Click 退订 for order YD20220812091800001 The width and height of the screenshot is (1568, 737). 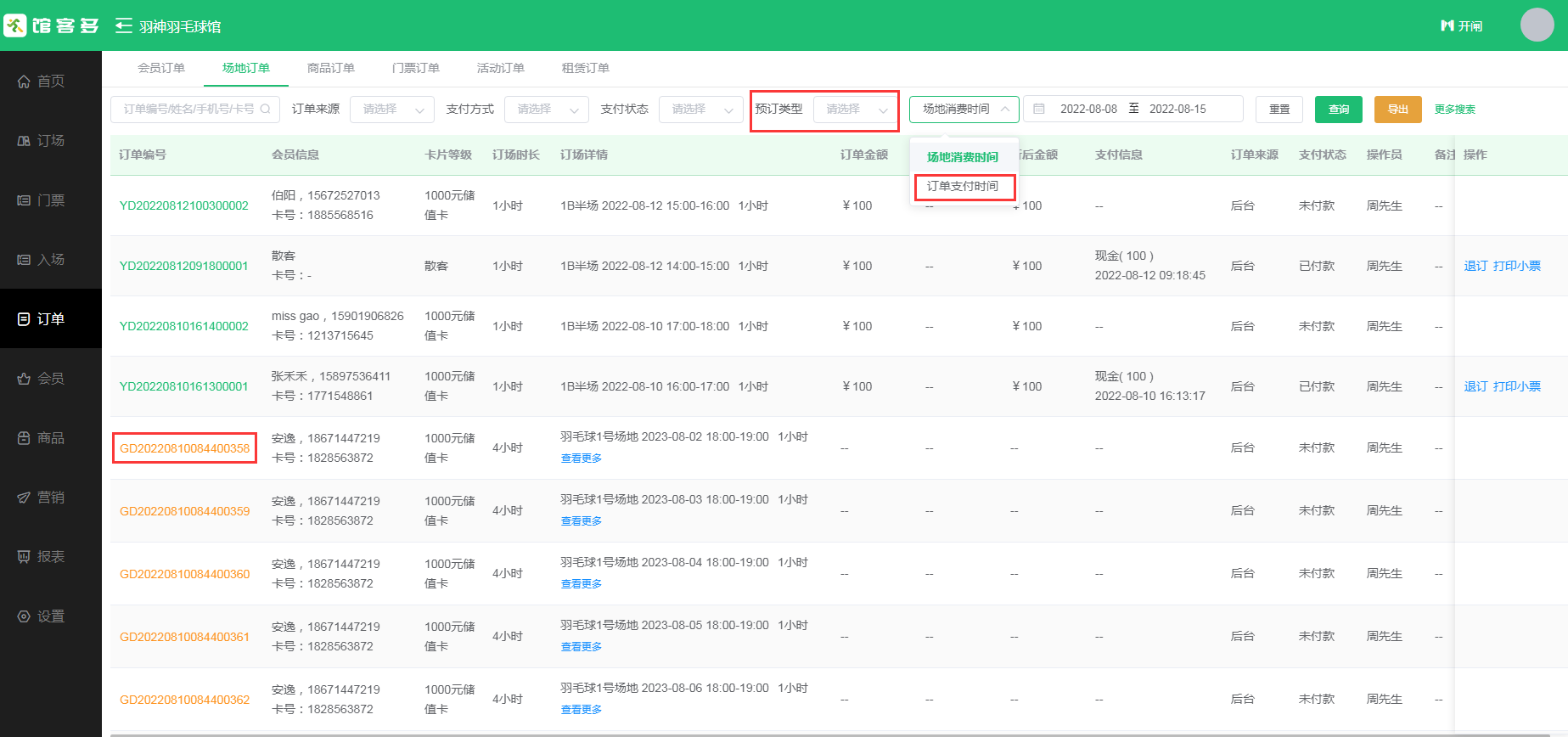[x=1475, y=266]
